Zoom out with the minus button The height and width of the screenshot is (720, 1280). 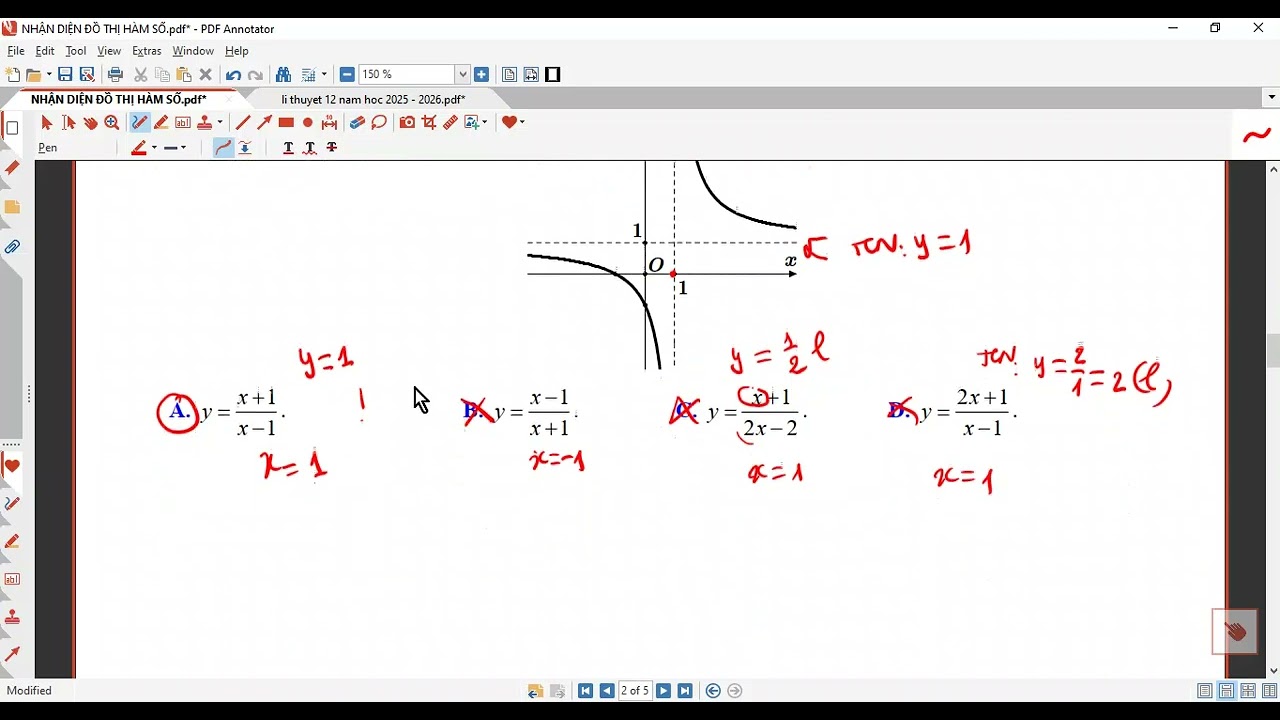pos(347,75)
